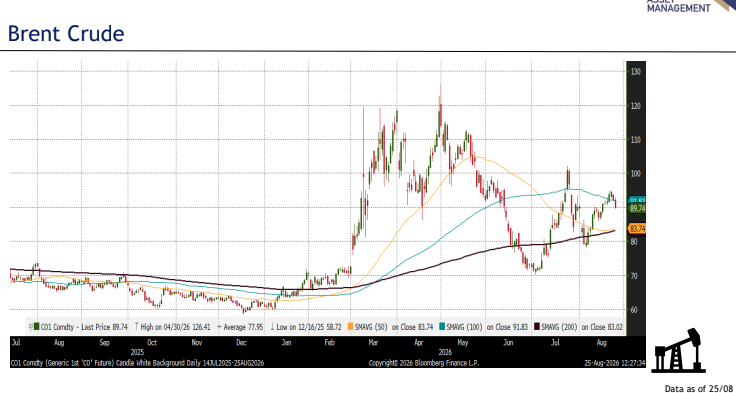736x393 pixels.
Task: Click 'SMAVG (50) on Close 83.74' legend text
Action: click(394, 327)
